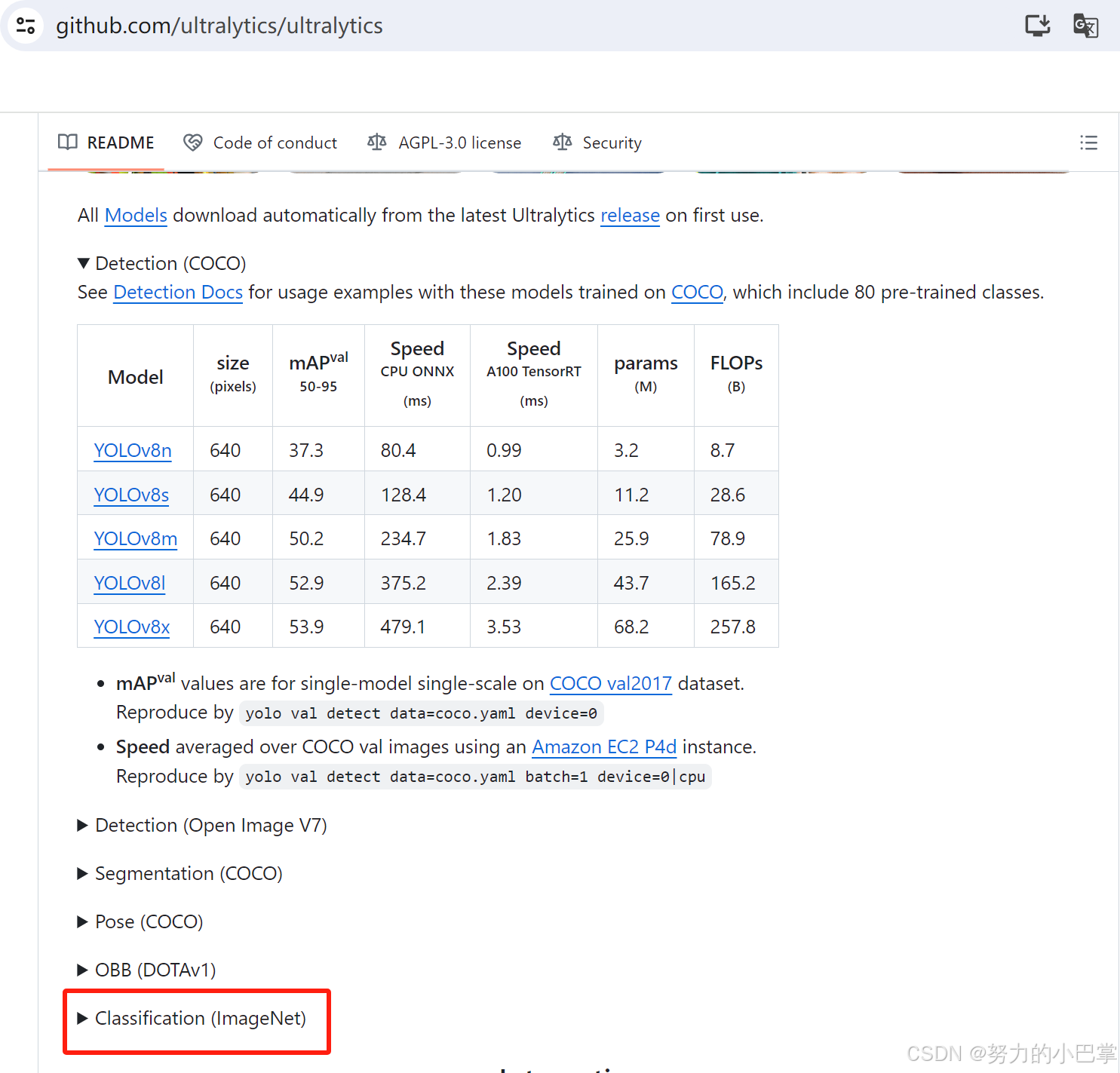Click the address bar URL text
Screen dimensions: 1120x1073
pyautogui.click(x=219, y=26)
